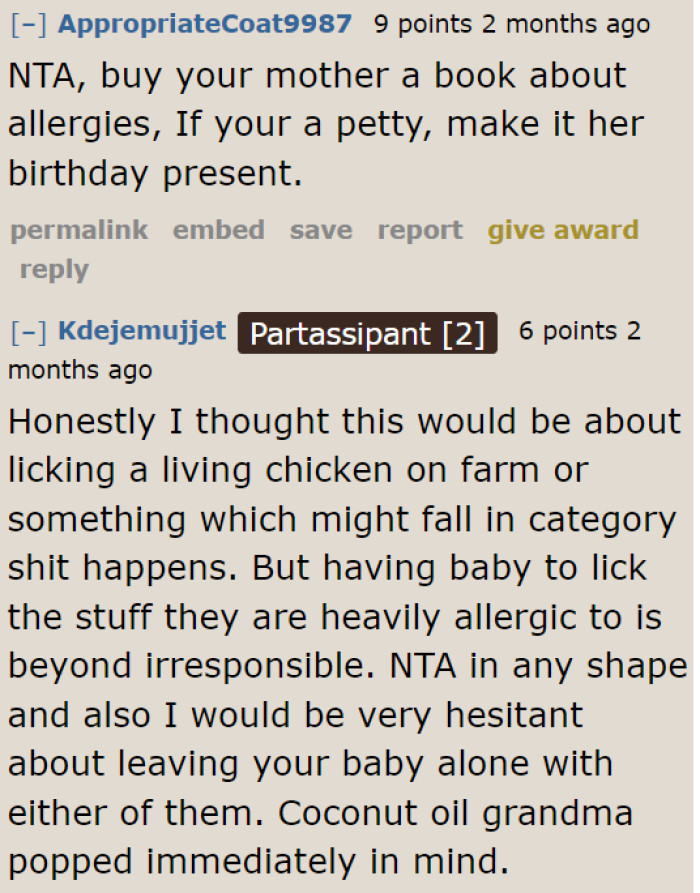700x893 pixels.
Task: Click the save option below the comment
Action: (x=320, y=230)
